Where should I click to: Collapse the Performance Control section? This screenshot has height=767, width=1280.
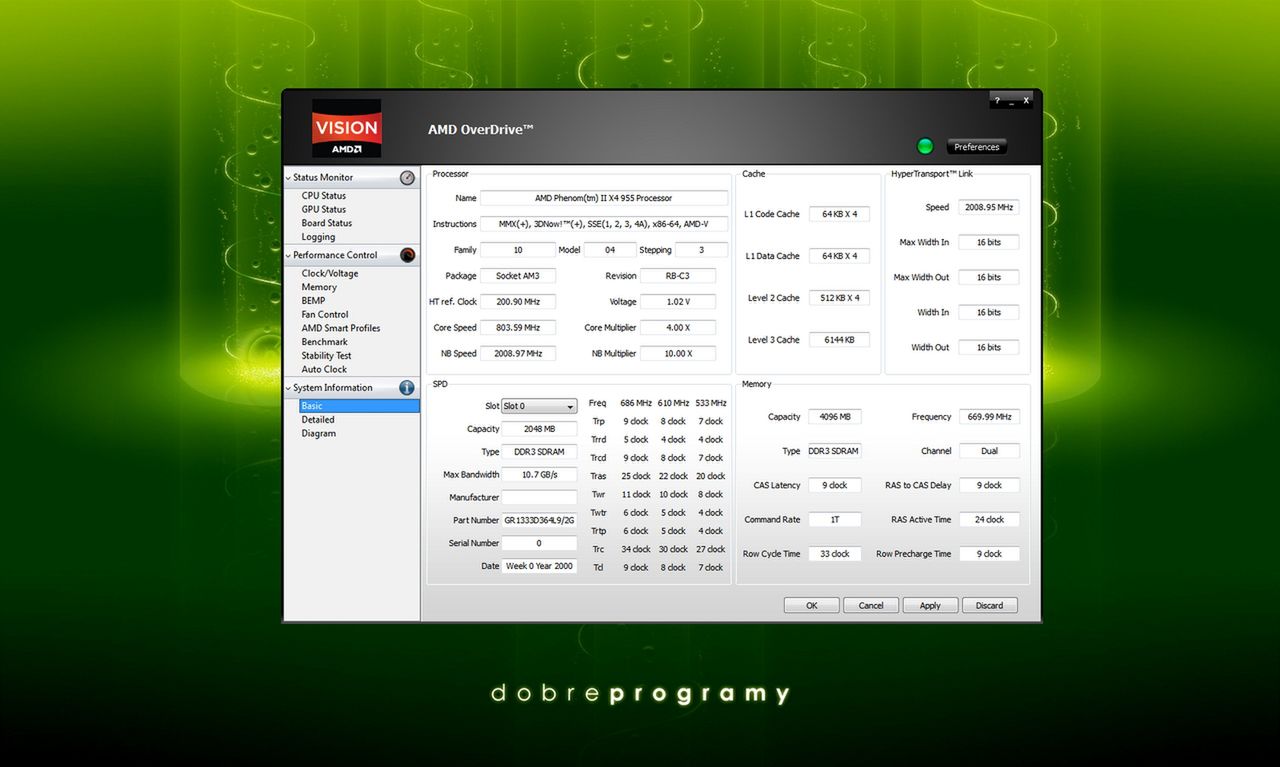coord(287,254)
